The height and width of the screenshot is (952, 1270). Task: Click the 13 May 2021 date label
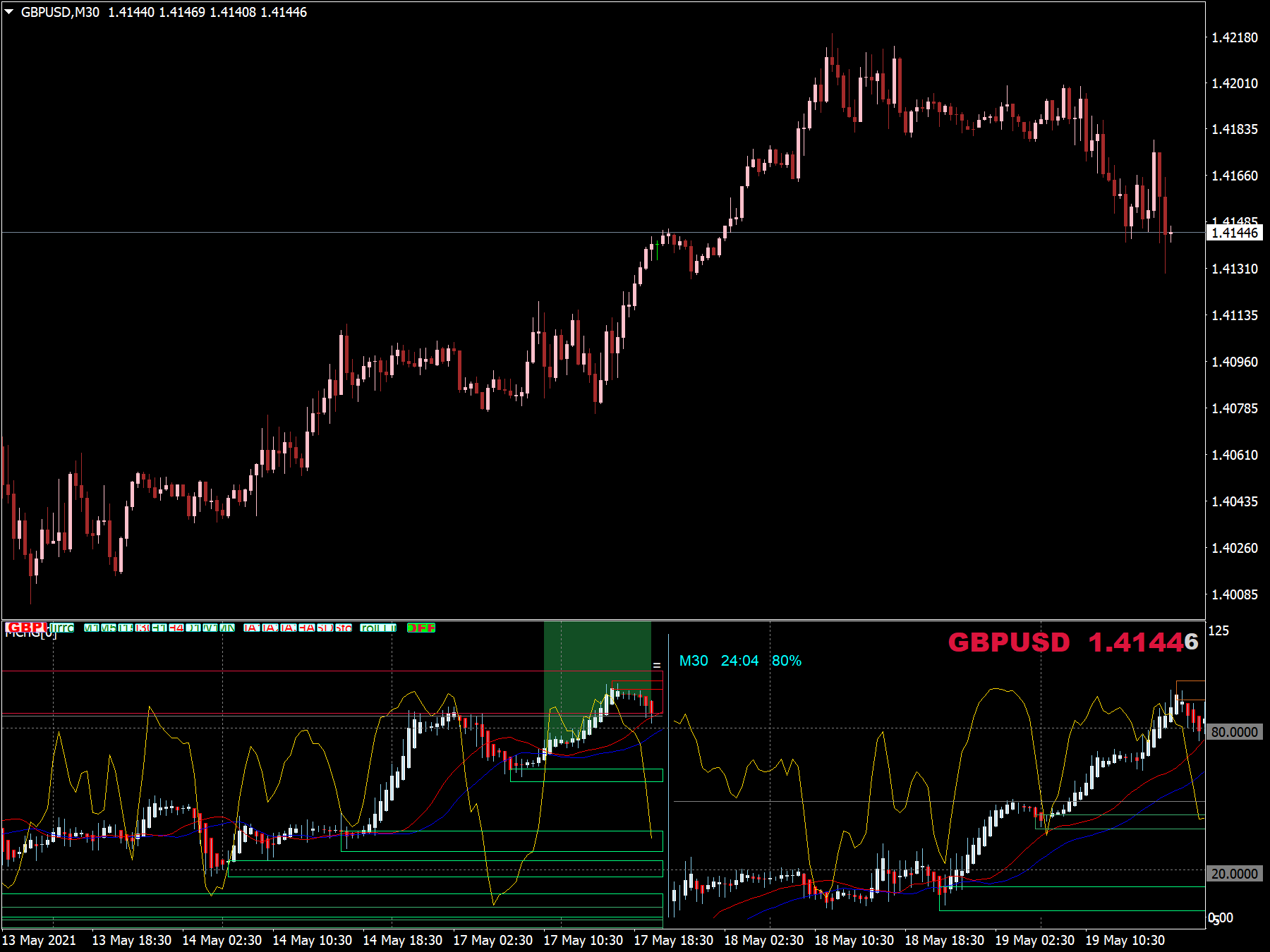39,940
